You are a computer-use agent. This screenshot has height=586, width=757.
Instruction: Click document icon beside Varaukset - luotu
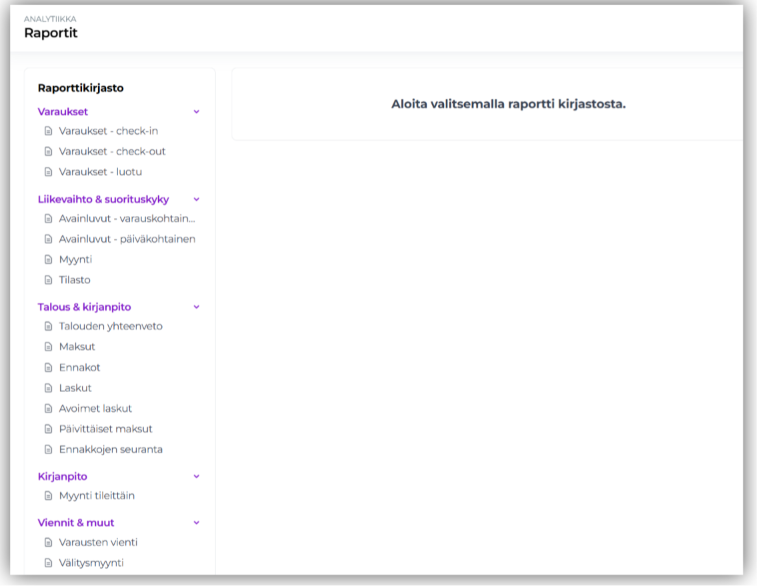(x=48, y=171)
